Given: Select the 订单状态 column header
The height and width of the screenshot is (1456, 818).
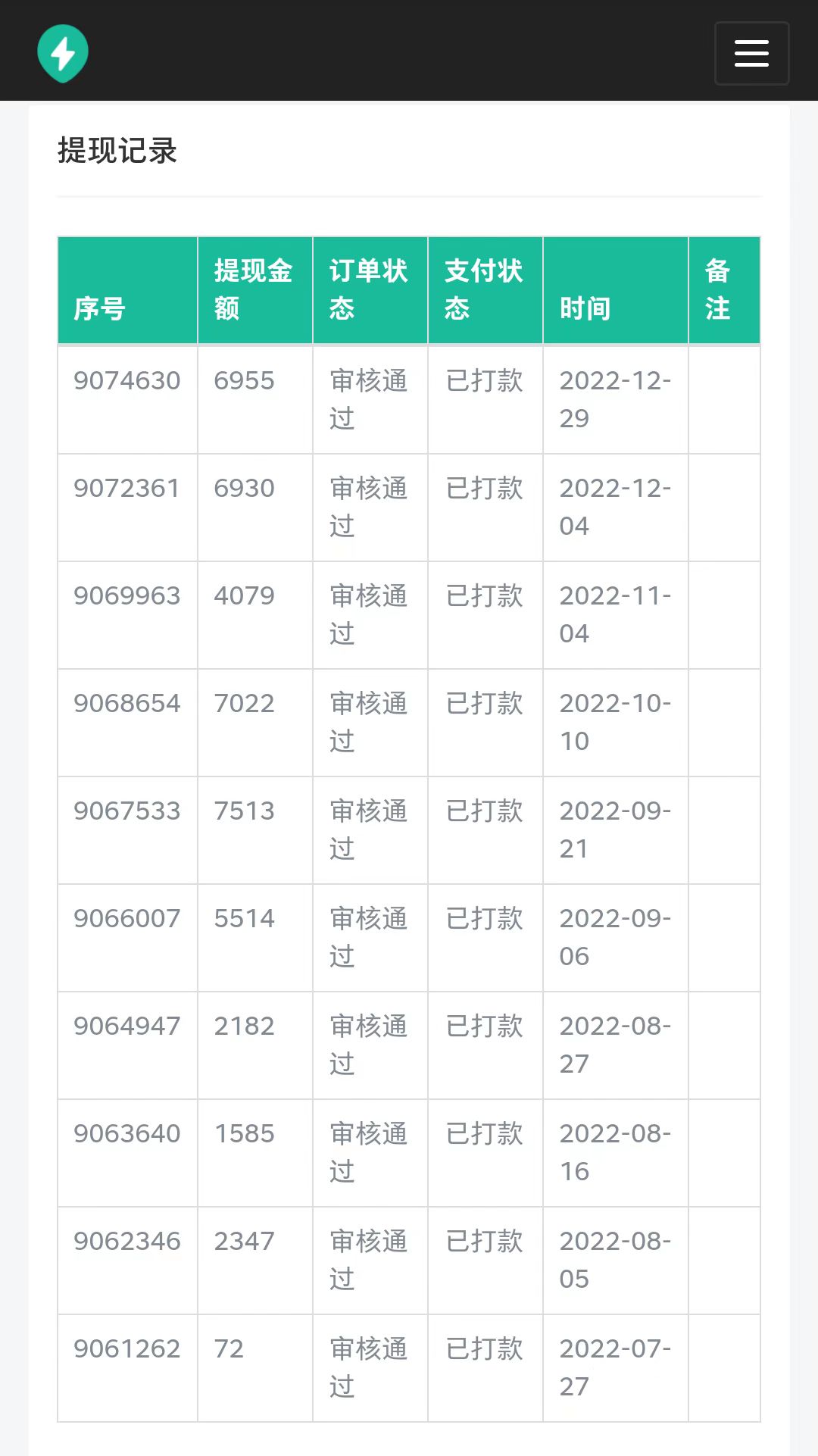Looking at the screenshot, I should tap(368, 289).
